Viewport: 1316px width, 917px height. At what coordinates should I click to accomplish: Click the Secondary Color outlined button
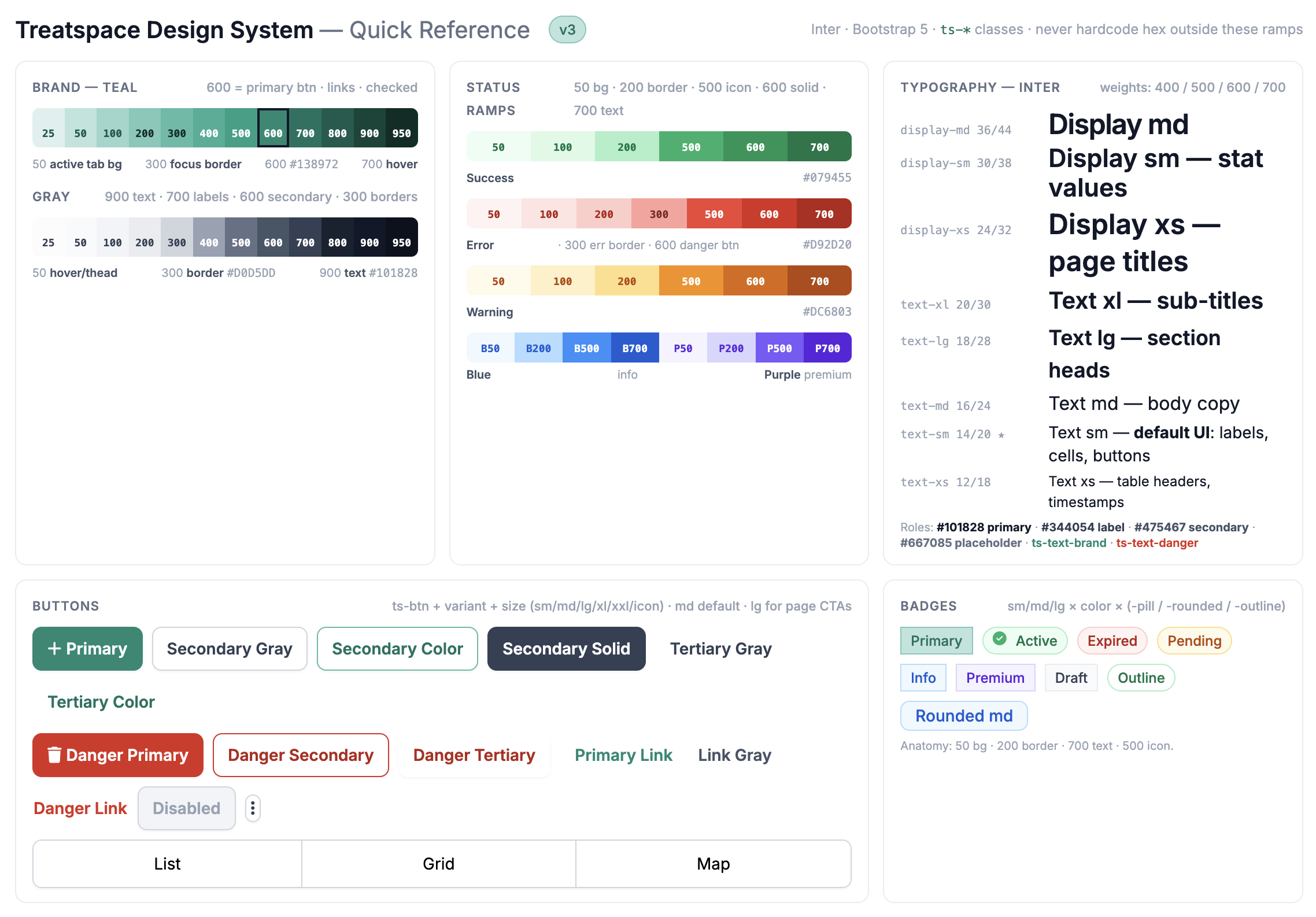click(x=397, y=649)
